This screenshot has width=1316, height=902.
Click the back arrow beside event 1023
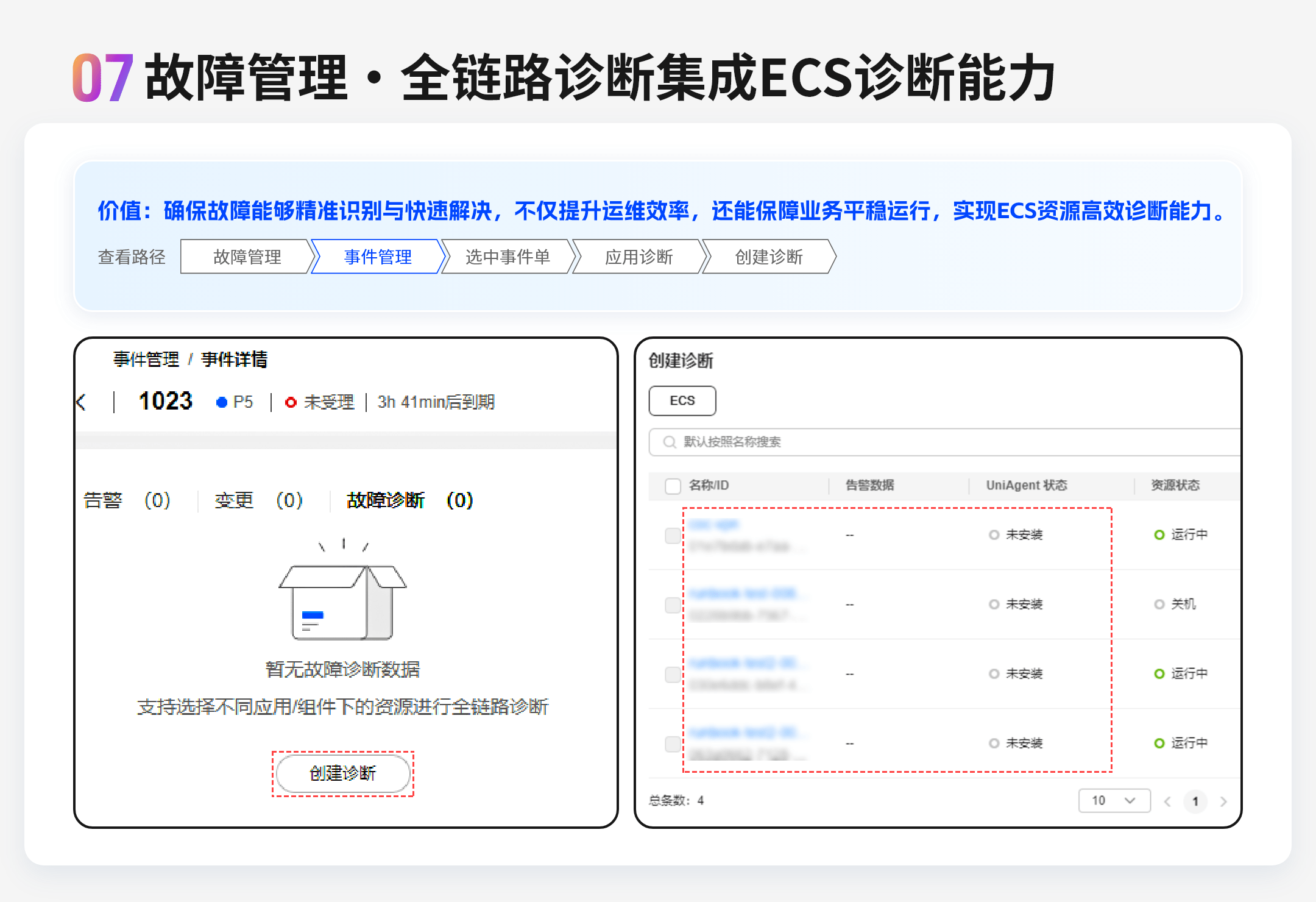coord(82,402)
